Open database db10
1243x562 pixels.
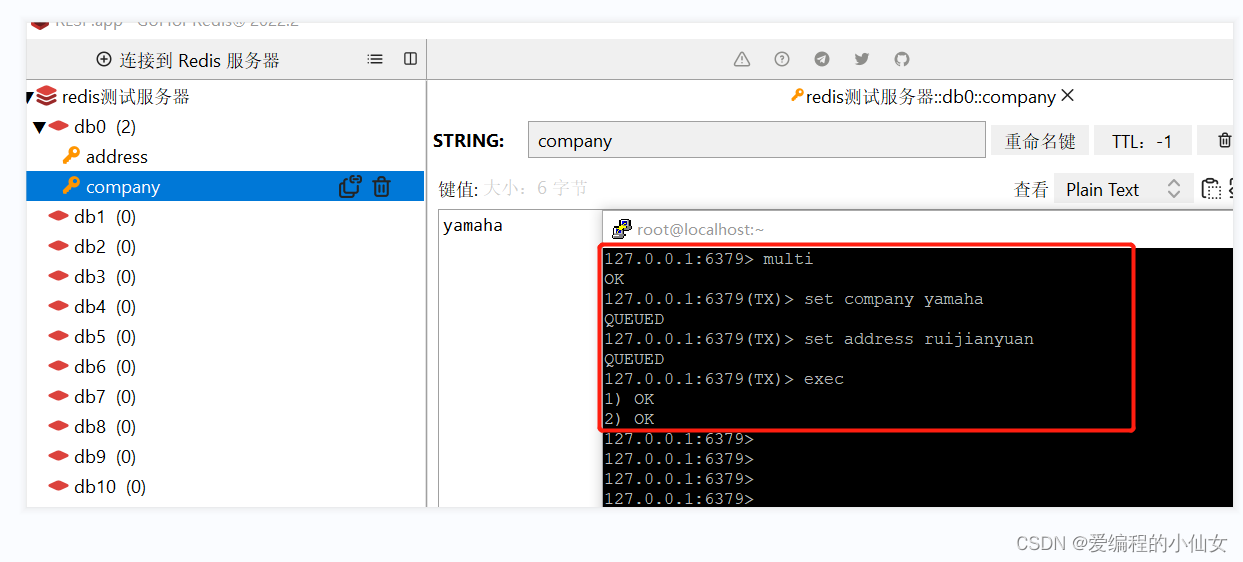[109, 487]
